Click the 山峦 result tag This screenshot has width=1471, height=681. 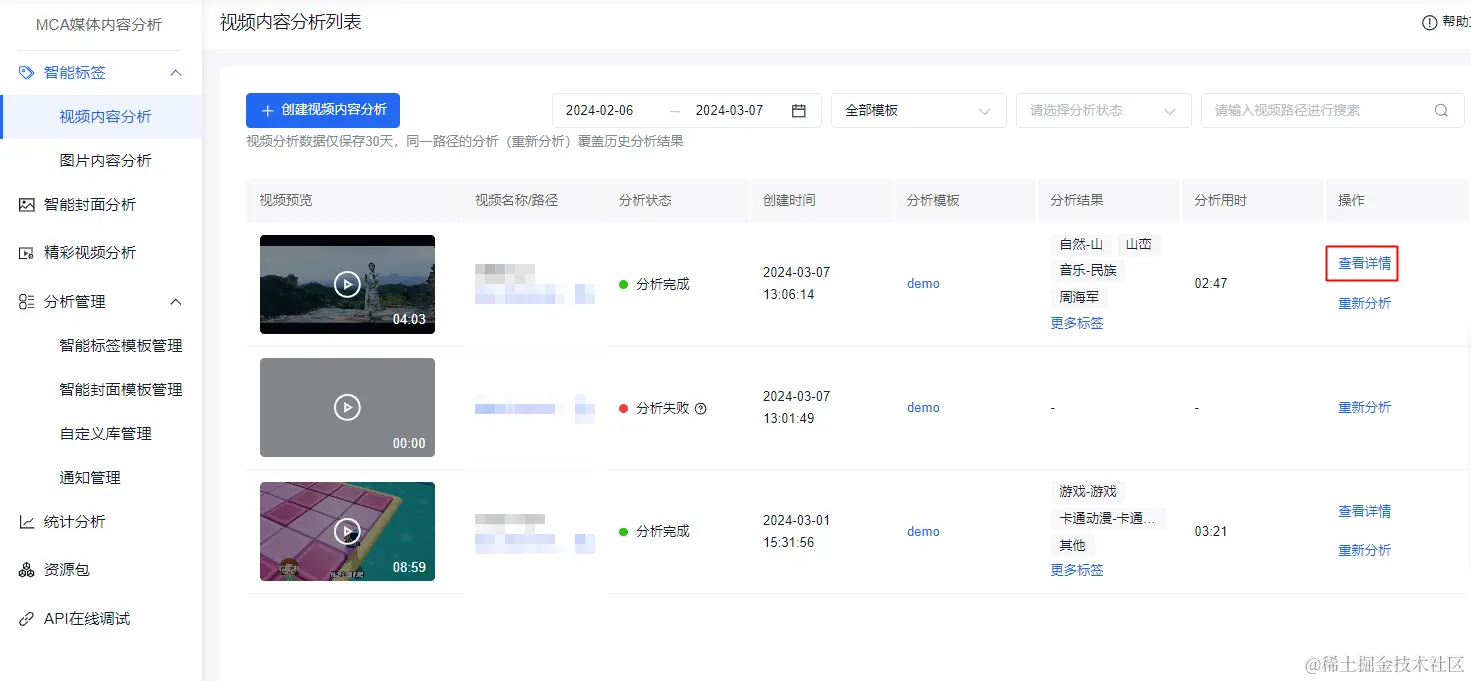(1138, 244)
